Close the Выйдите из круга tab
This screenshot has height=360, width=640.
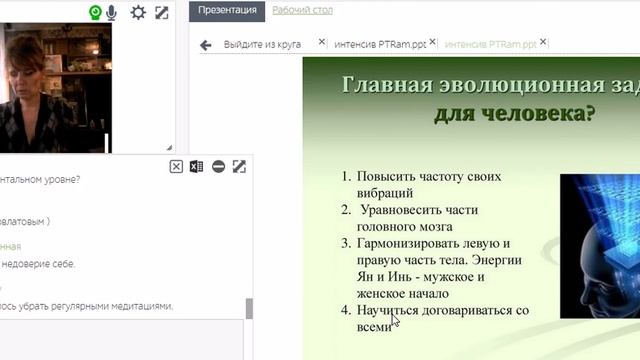click(322, 42)
